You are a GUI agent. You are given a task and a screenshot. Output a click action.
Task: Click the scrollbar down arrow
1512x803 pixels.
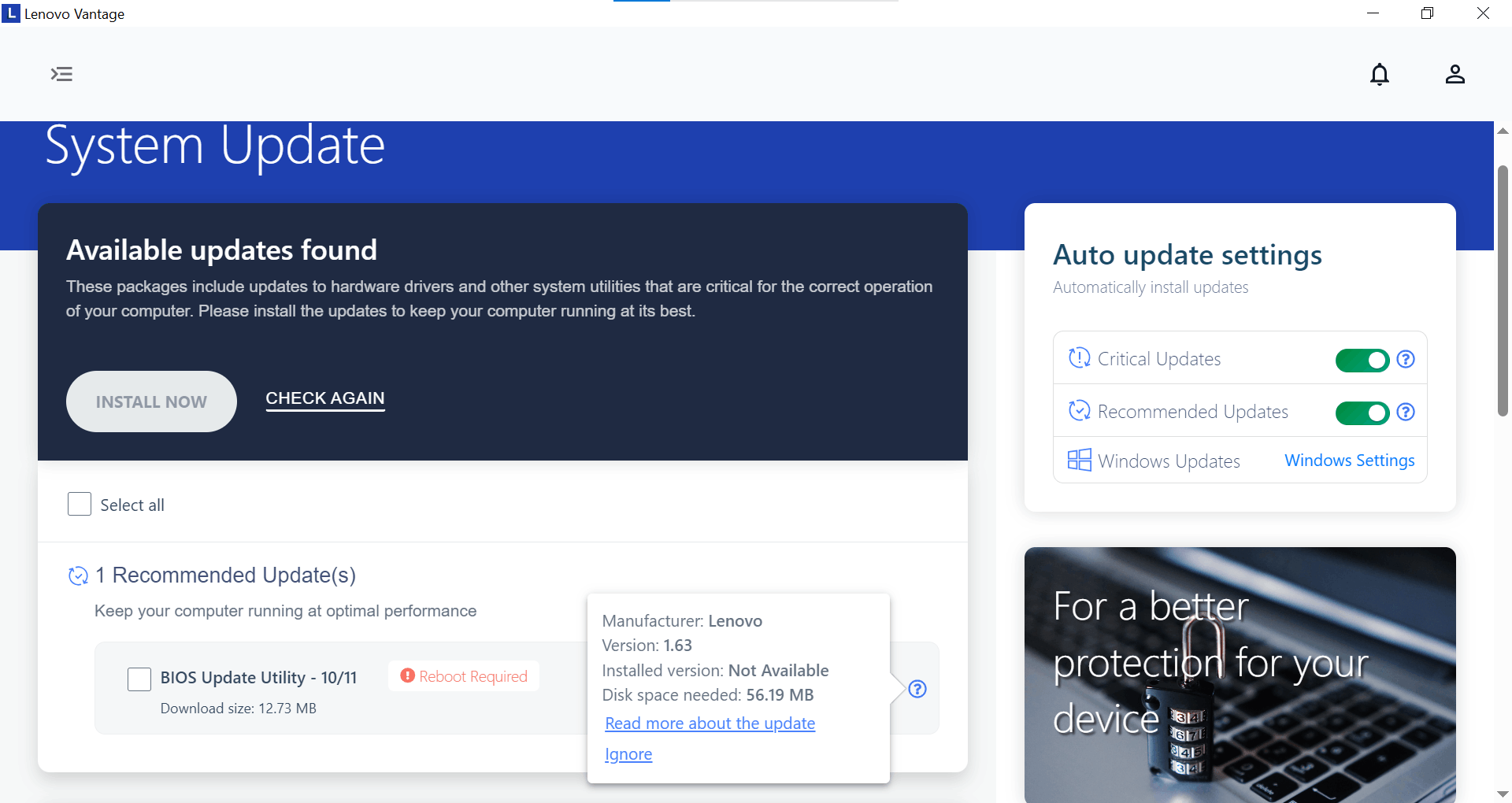[x=1503, y=794]
